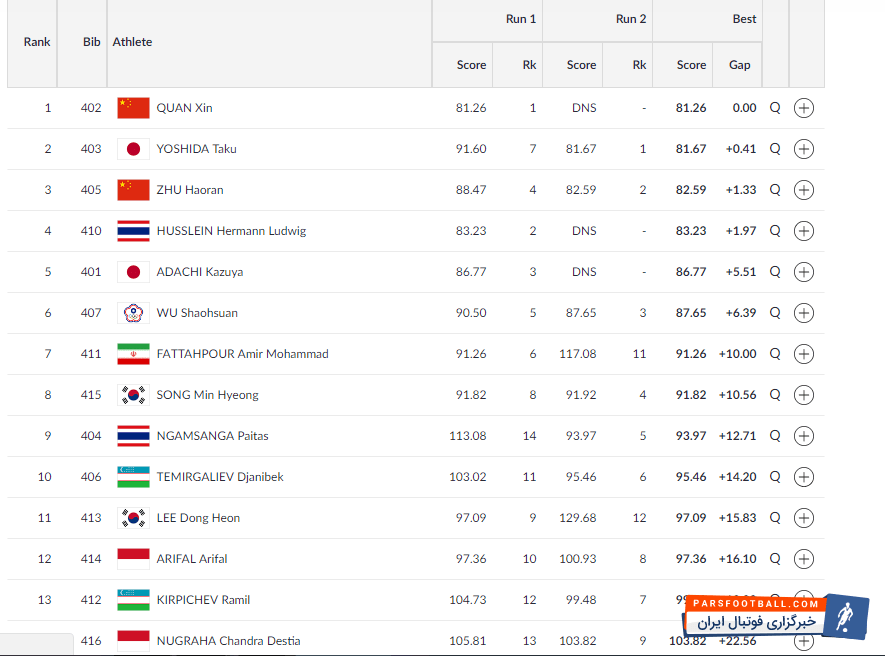Expand LEE Dong Heon row details
Screen dimensions: 885x656
click(803, 518)
